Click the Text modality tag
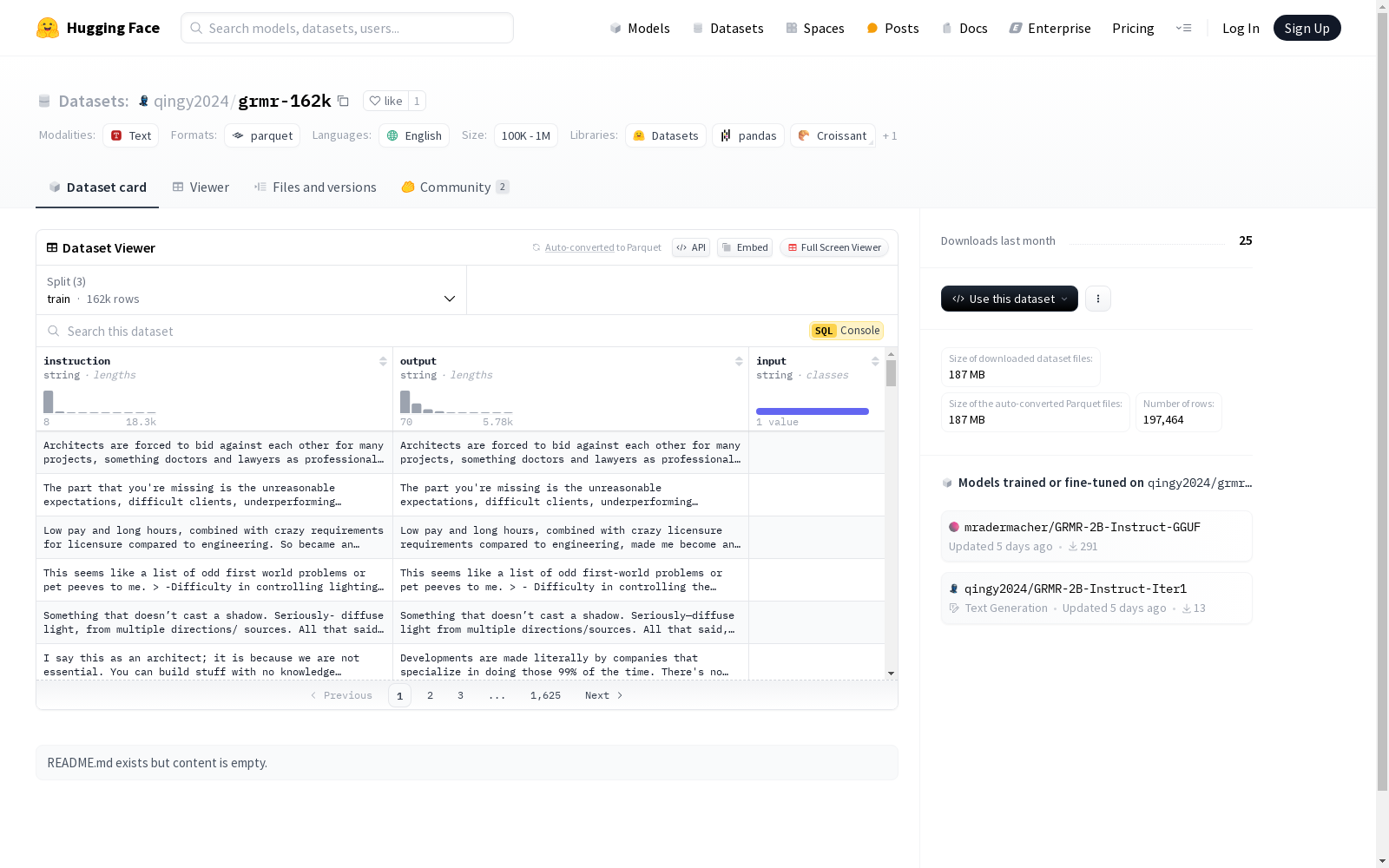Viewport: 1389px width, 868px height. 131,135
